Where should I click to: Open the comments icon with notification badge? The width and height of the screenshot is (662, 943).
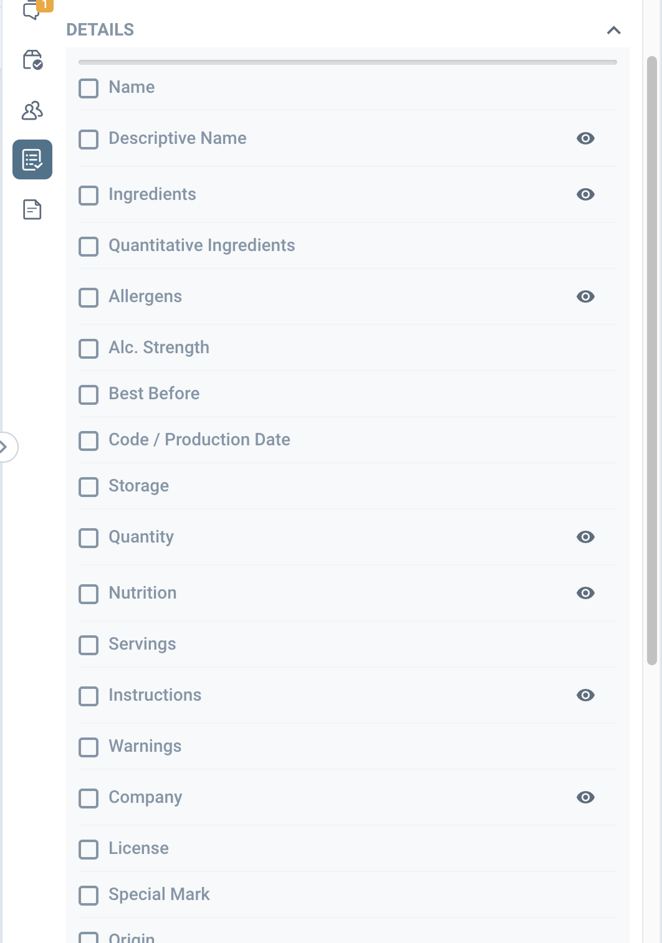click(x=32, y=12)
